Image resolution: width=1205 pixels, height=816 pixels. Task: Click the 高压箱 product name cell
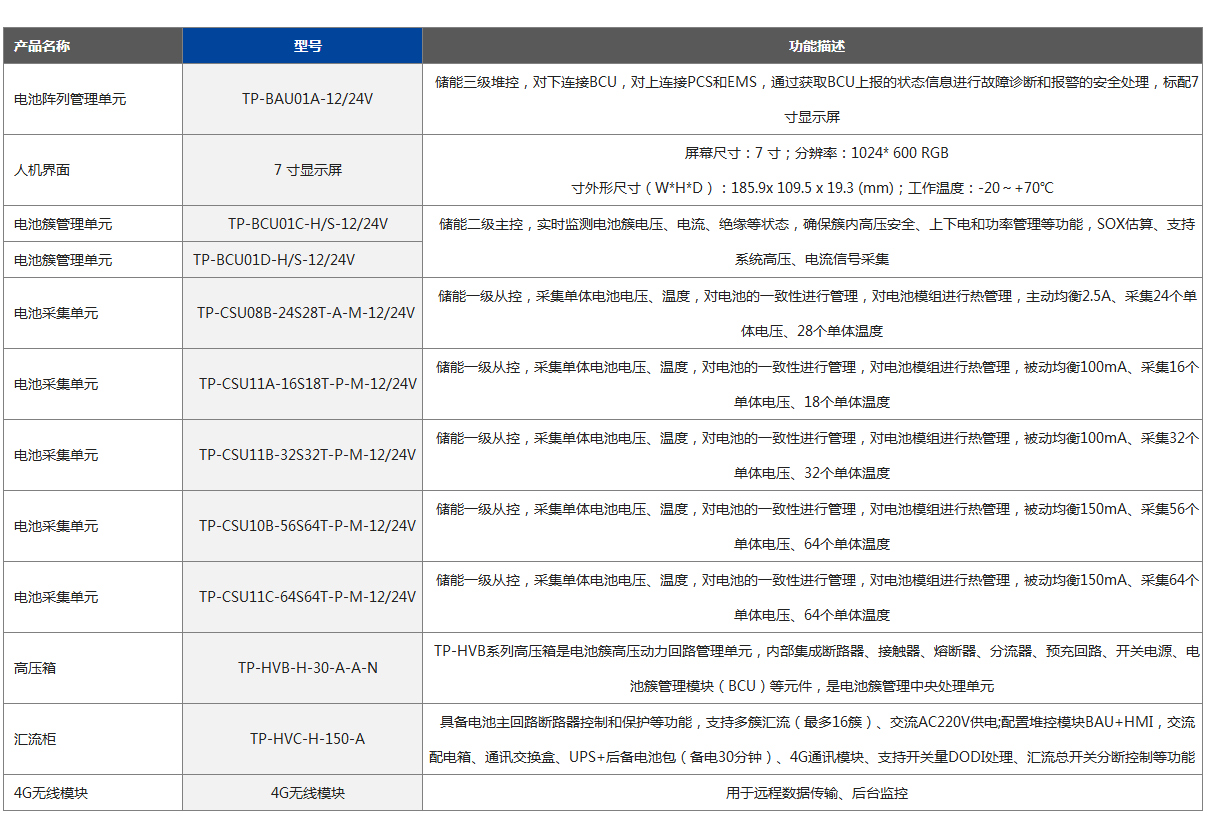pyautogui.click(x=35, y=668)
